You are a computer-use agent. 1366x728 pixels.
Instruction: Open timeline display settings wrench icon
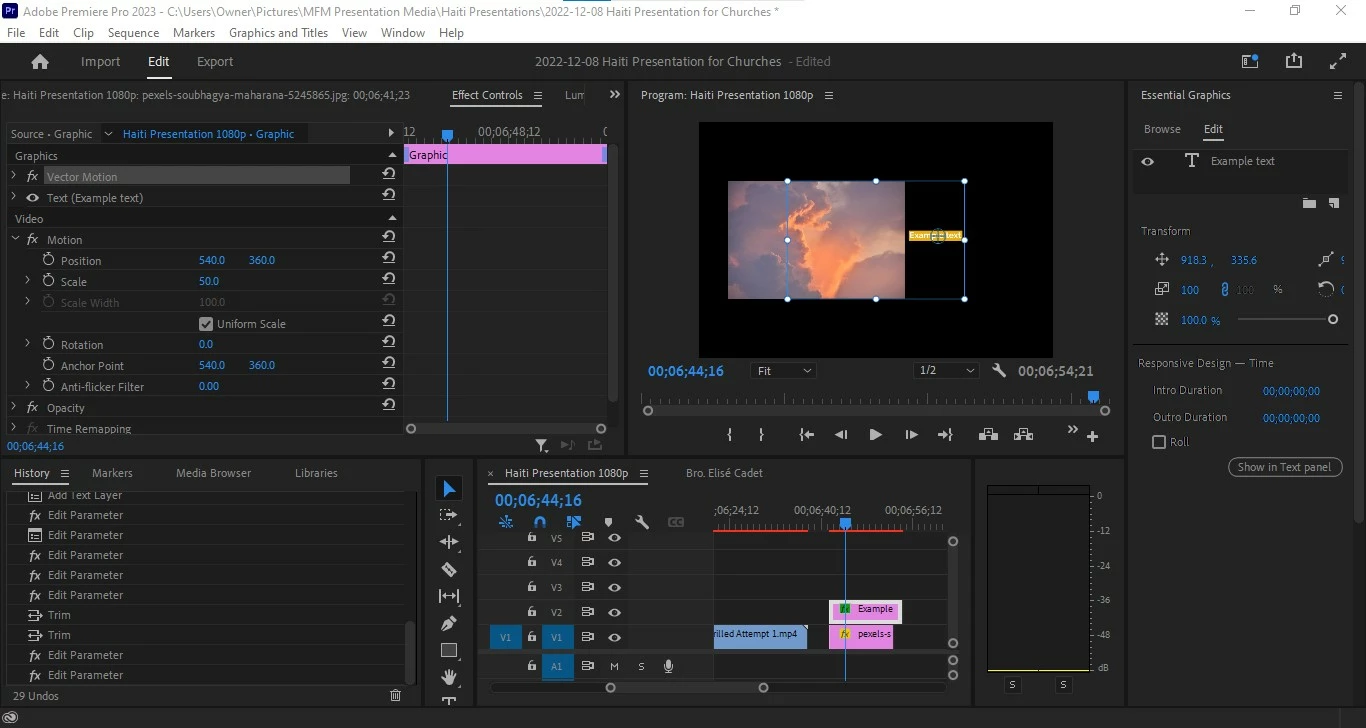pyautogui.click(x=642, y=522)
